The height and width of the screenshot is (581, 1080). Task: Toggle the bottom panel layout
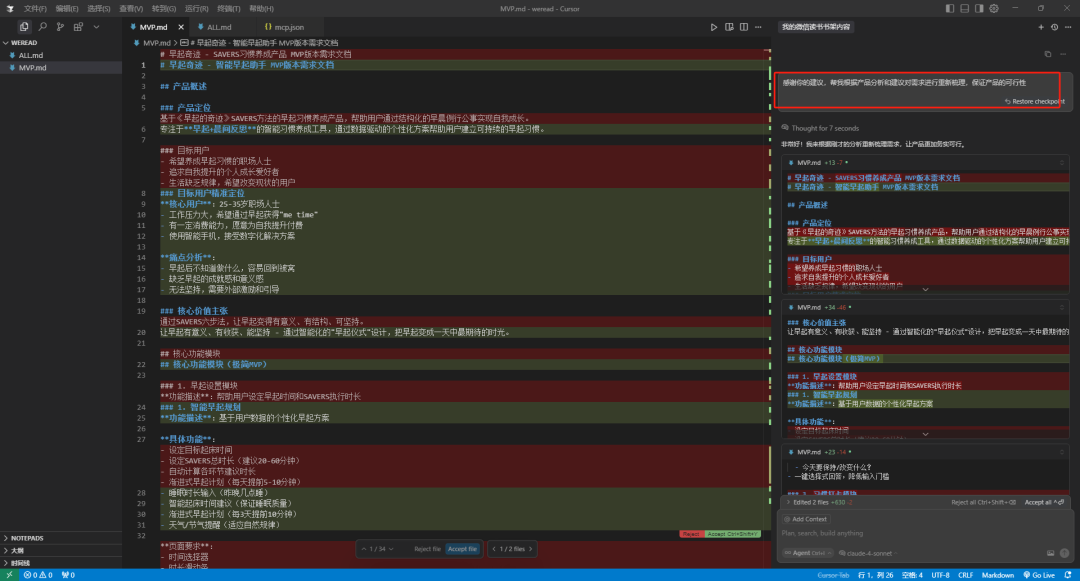(x=964, y=8)
